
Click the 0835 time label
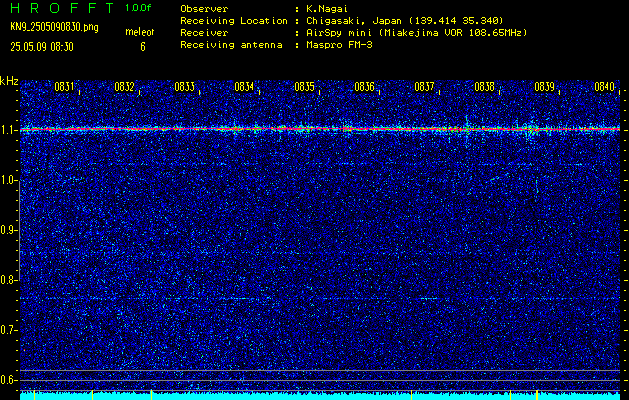tap(304, 87)
